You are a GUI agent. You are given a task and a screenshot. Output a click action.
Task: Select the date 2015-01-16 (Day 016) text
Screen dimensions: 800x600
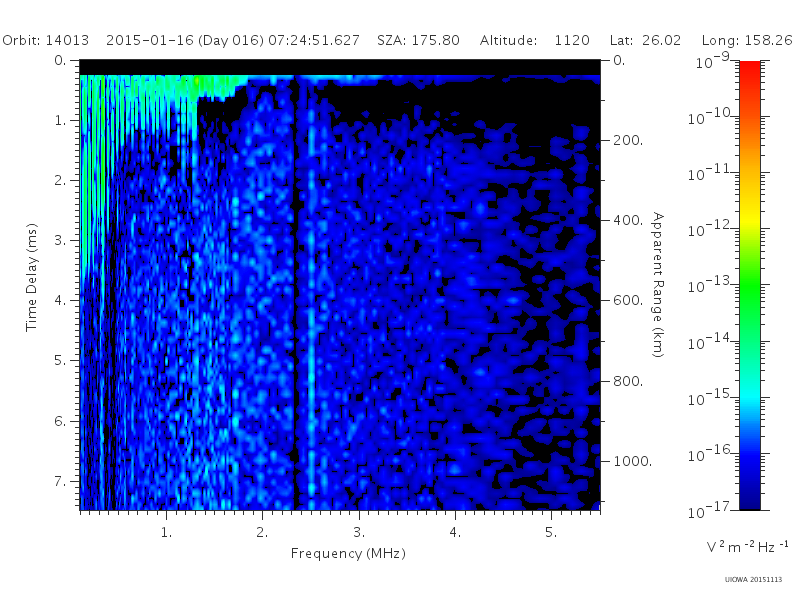[185, 40]
